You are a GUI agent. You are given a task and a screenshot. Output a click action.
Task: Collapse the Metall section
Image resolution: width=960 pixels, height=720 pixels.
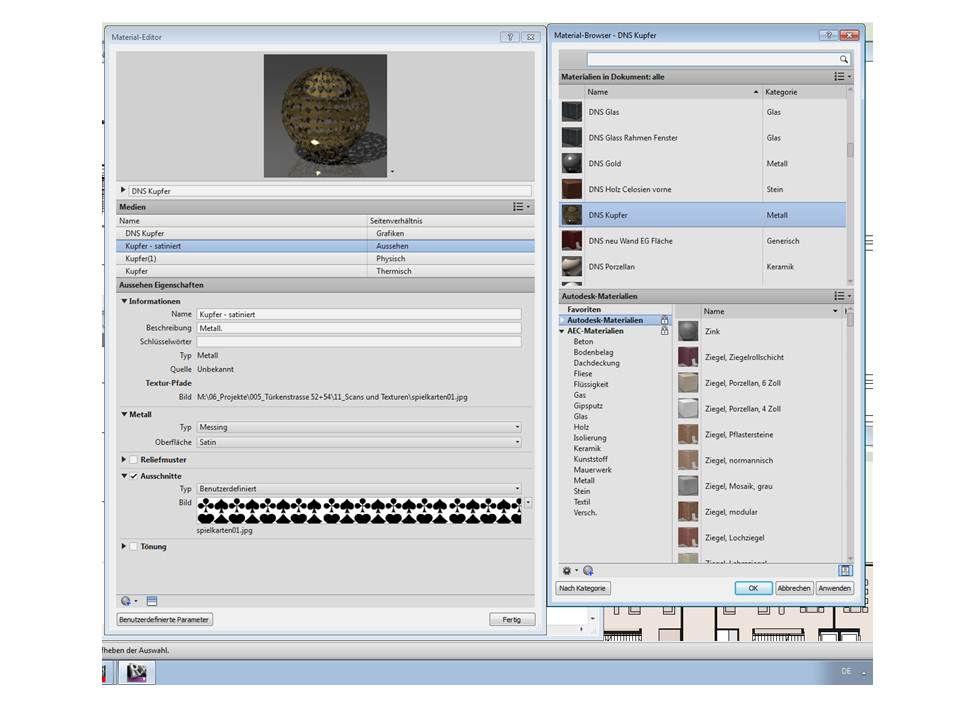click(x=124, y=414)
